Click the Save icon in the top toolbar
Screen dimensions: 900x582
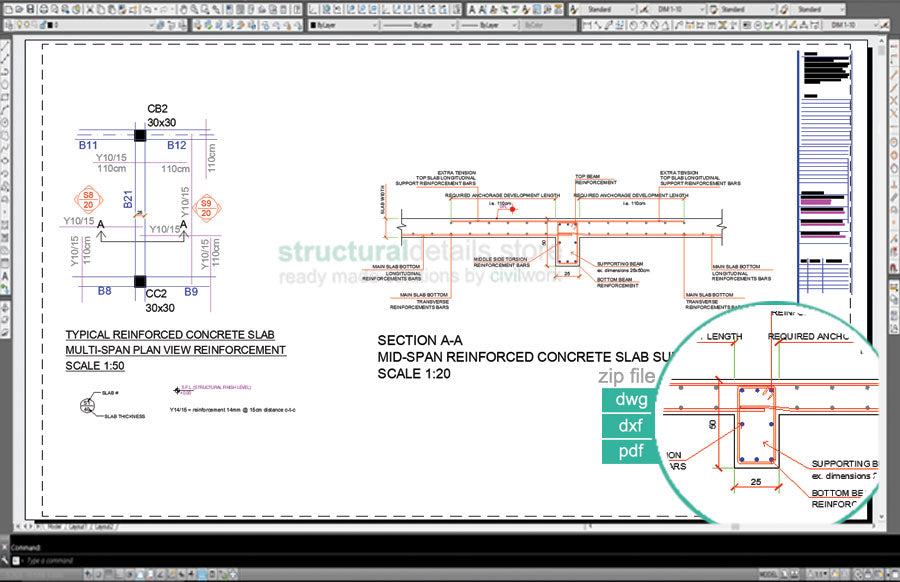(30, 9)
